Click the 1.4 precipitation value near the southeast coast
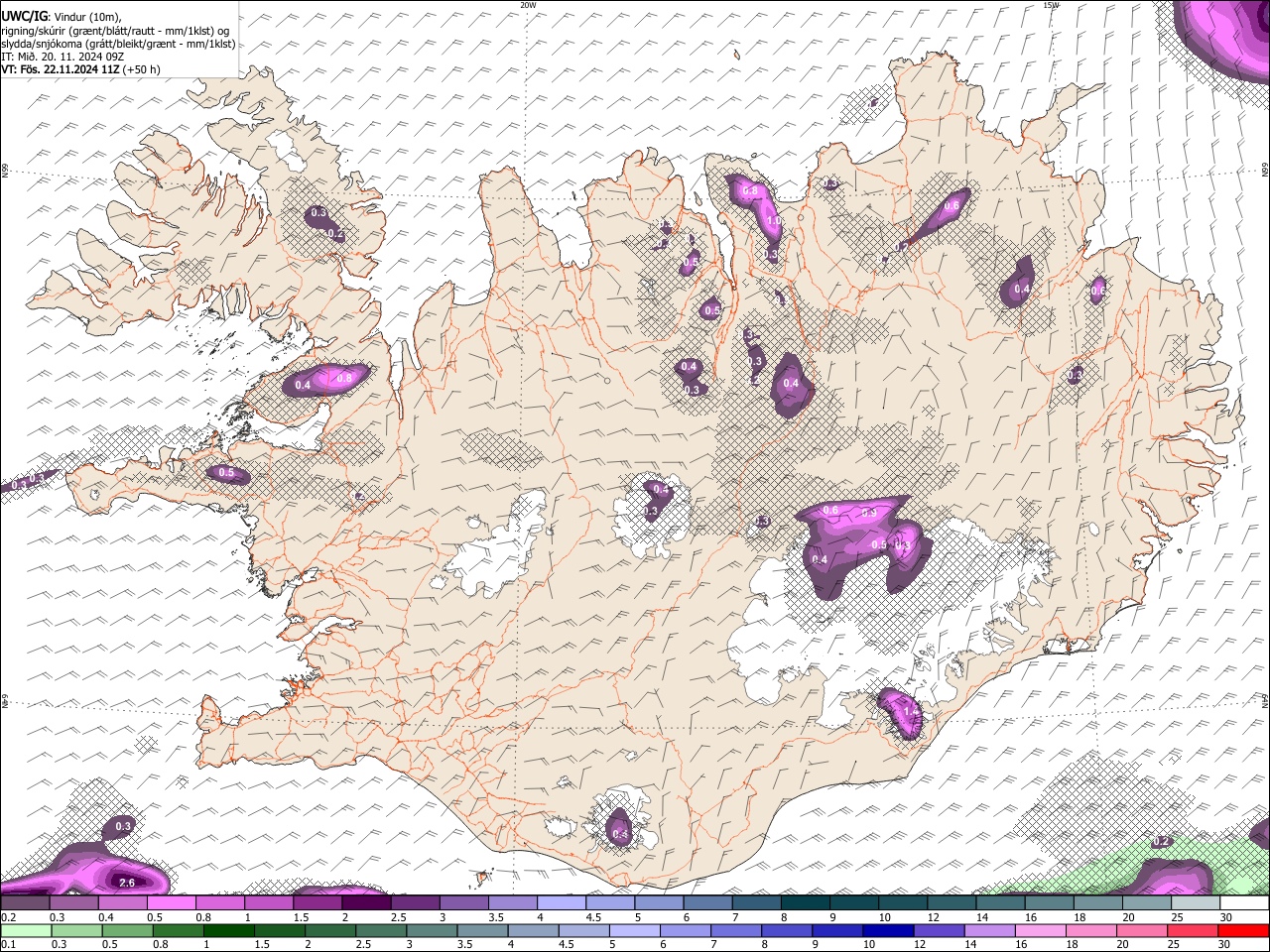Screen dimensions: 1270x952 (x=910, y=711)
